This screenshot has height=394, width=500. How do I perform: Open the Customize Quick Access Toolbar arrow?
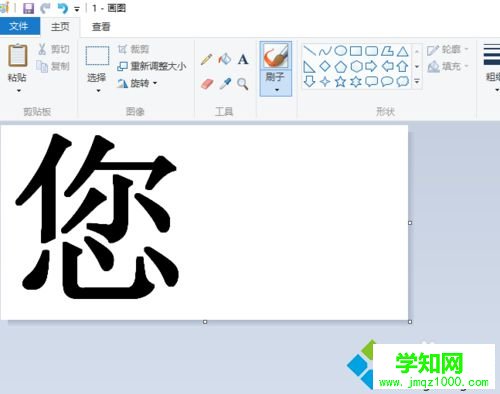(x=77, y=9)
